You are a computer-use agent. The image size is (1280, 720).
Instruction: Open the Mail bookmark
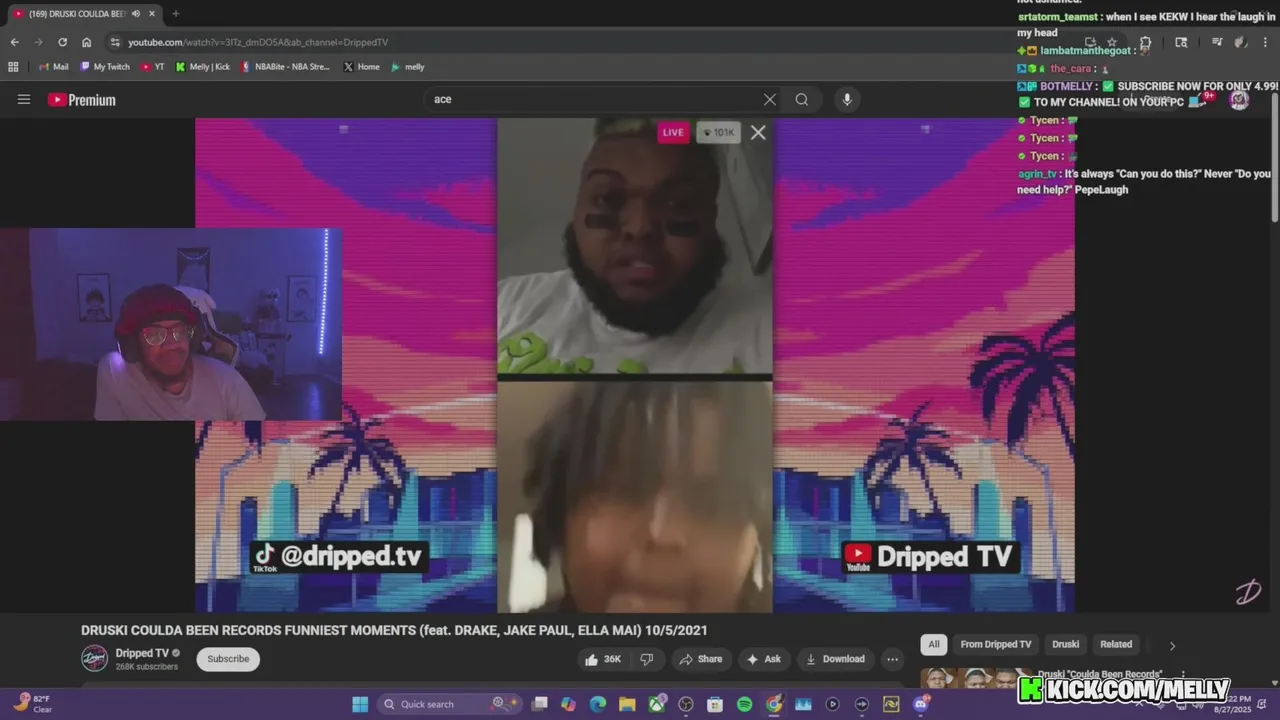[53, 67]
